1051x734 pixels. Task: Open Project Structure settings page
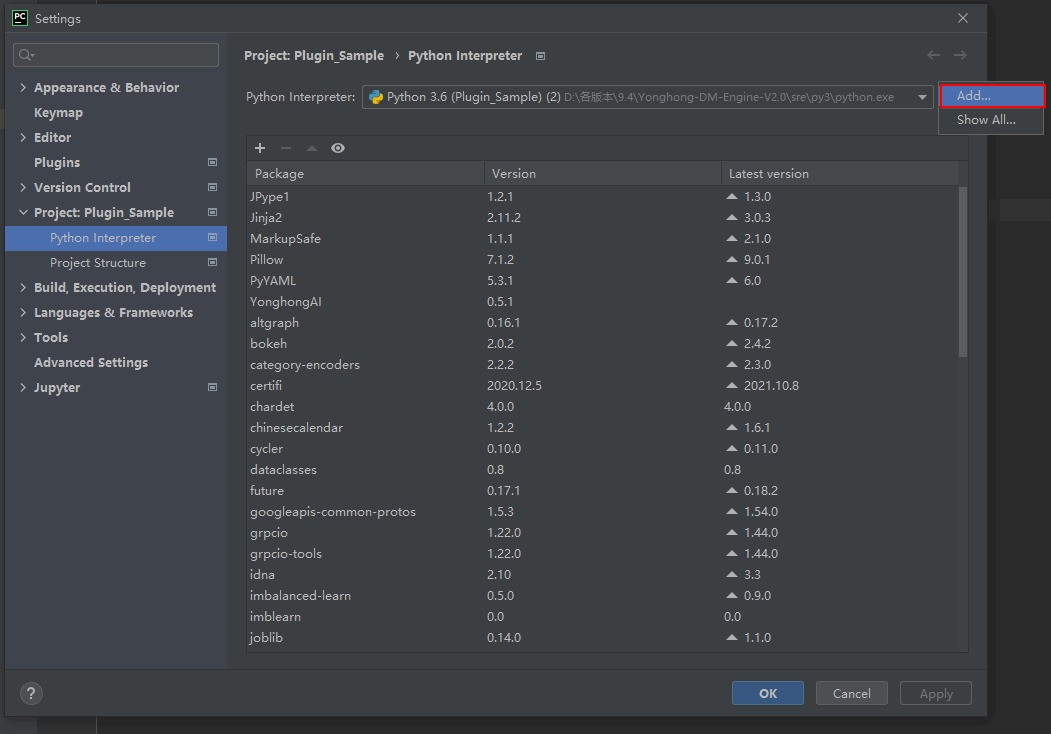click(x=98, y=263)
